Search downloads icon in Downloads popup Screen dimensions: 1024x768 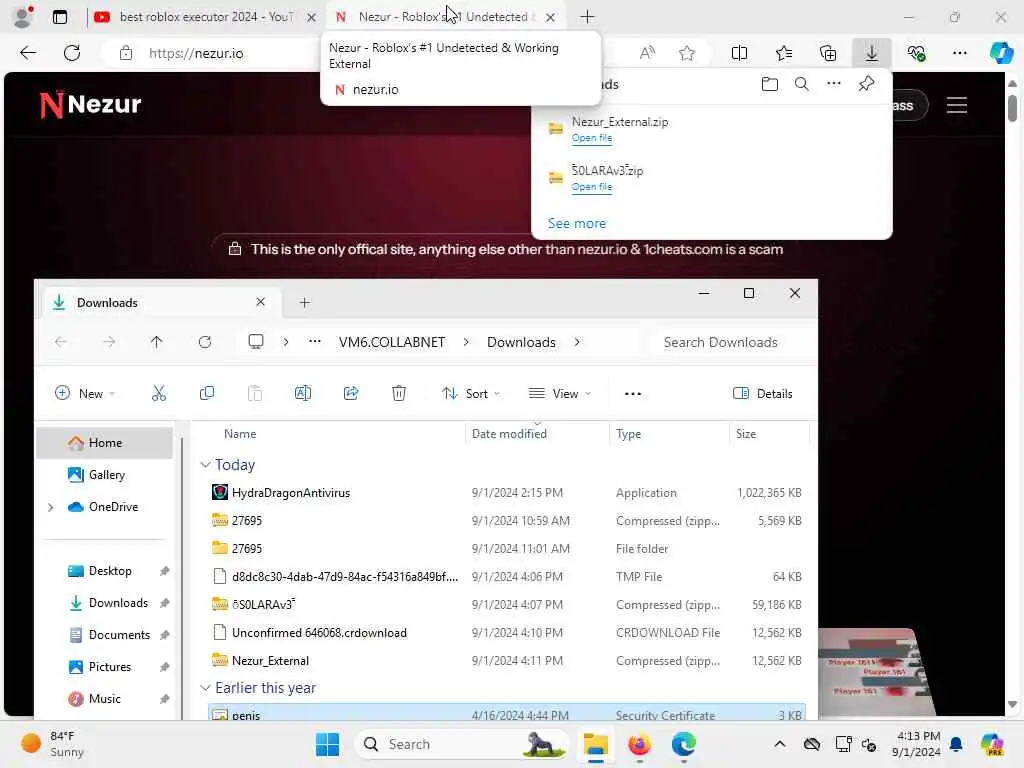(x=802, y=84)
